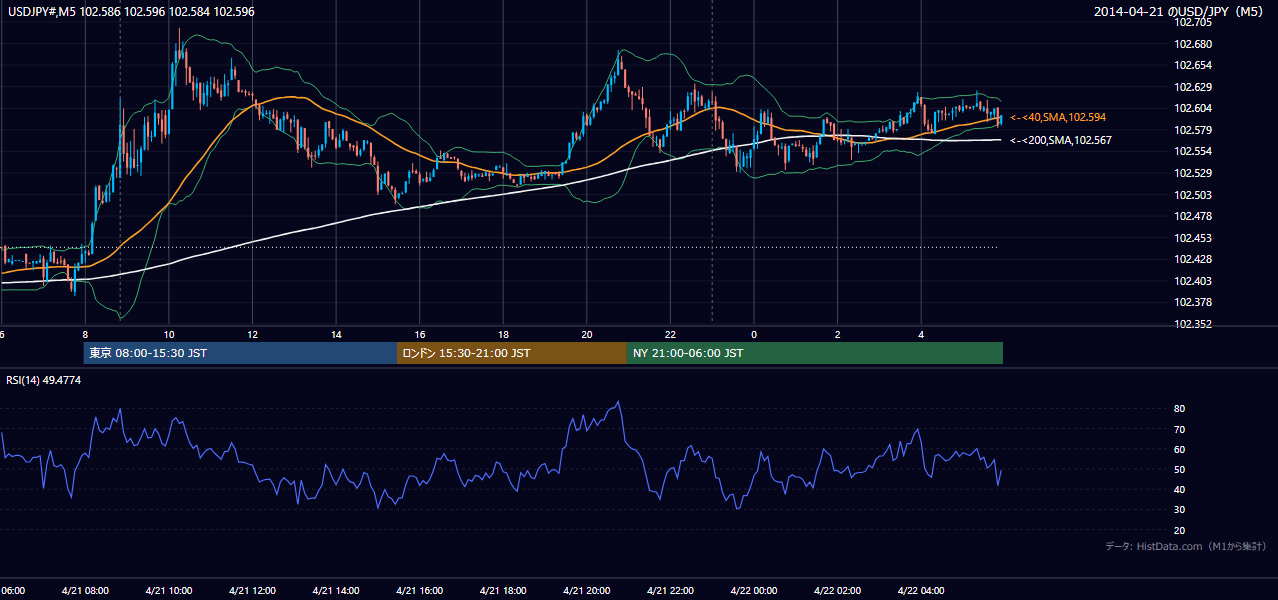Click the RSI 30 level label

point(1180,510)
